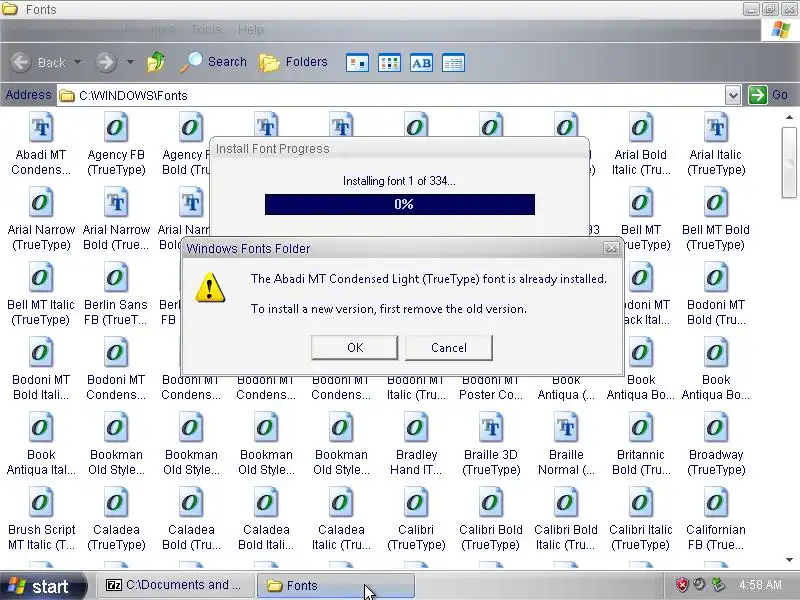Expand the Address bar dropdown

point(733,95)
